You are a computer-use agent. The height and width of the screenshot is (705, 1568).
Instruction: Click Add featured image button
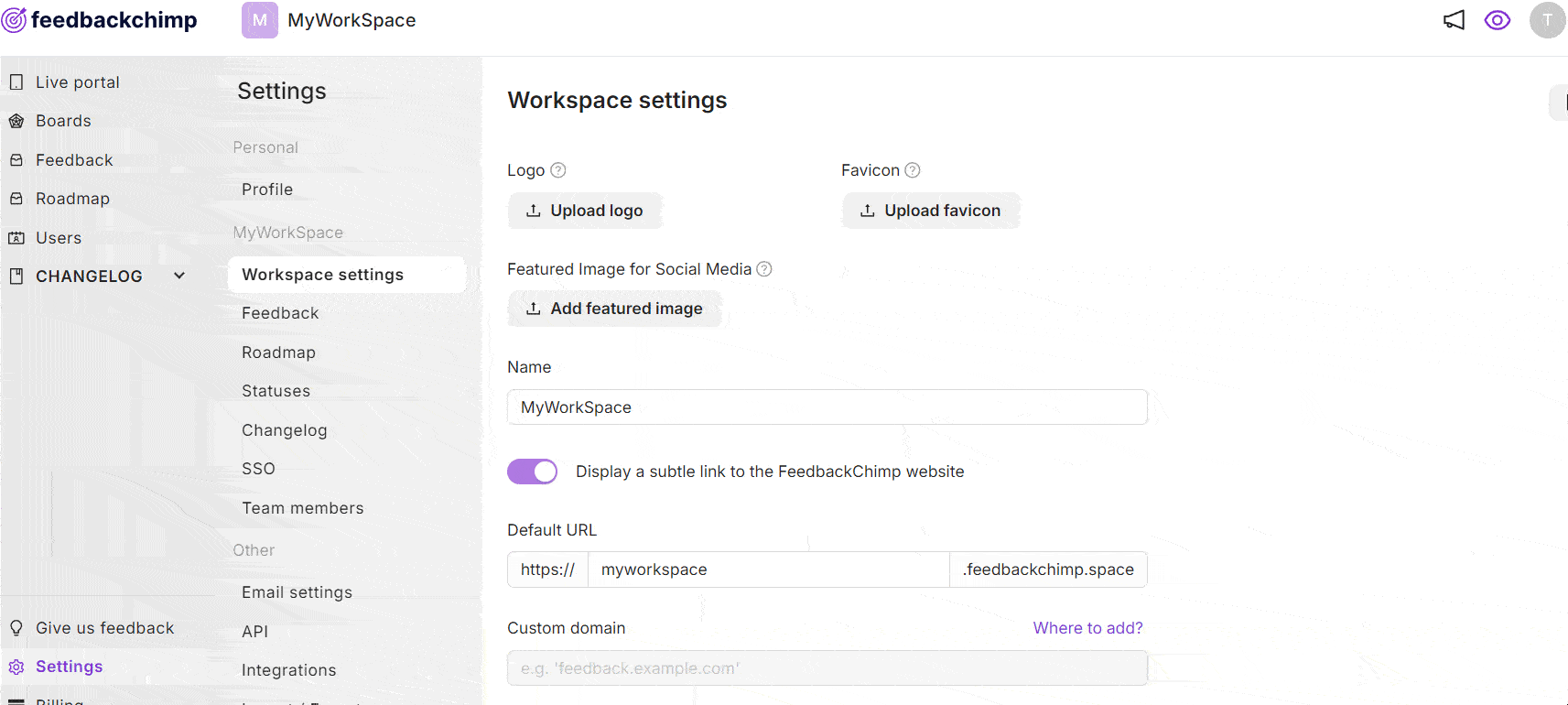[x=614, y=309]
